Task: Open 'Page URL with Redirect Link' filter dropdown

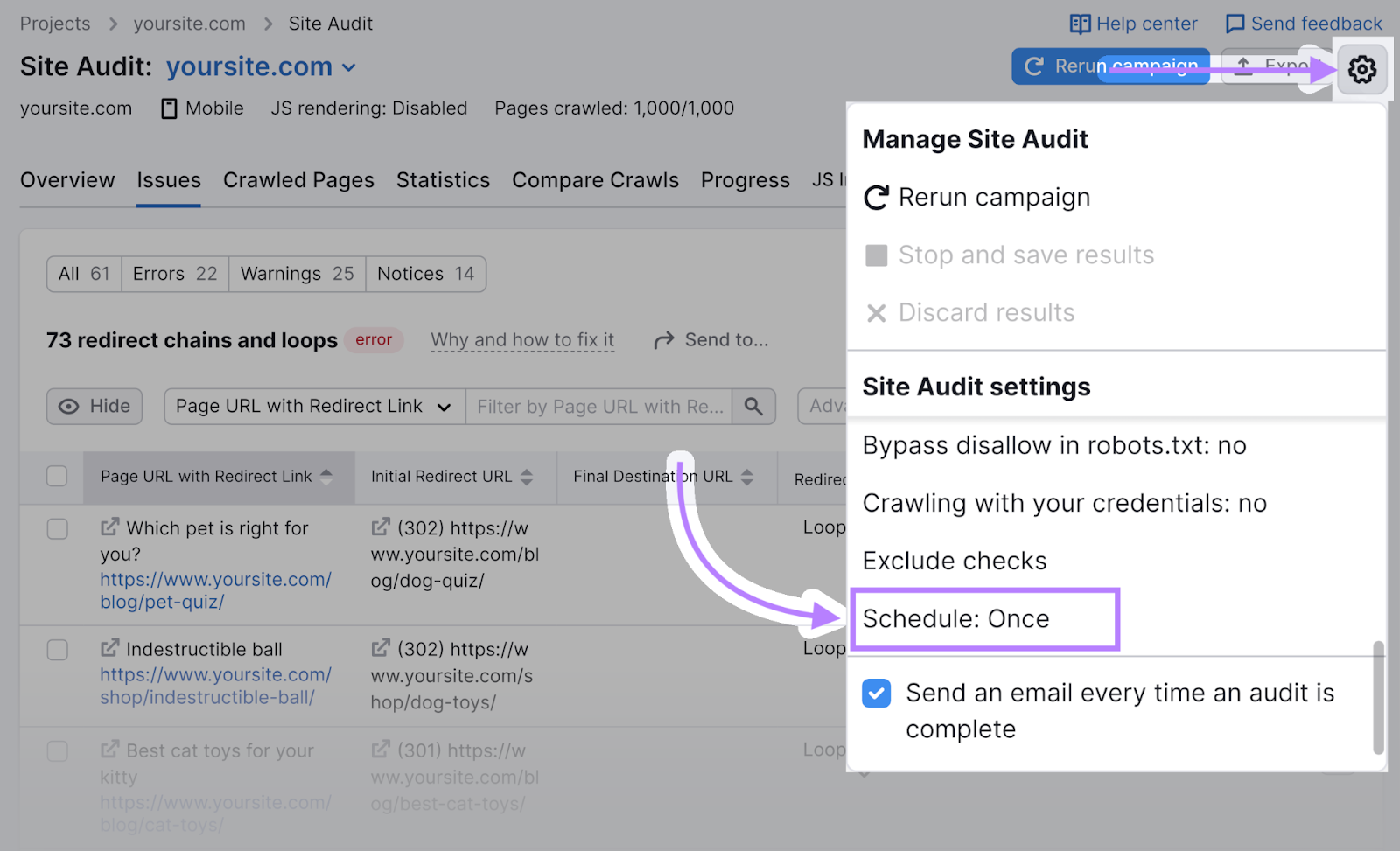Action: pos(315,407)
